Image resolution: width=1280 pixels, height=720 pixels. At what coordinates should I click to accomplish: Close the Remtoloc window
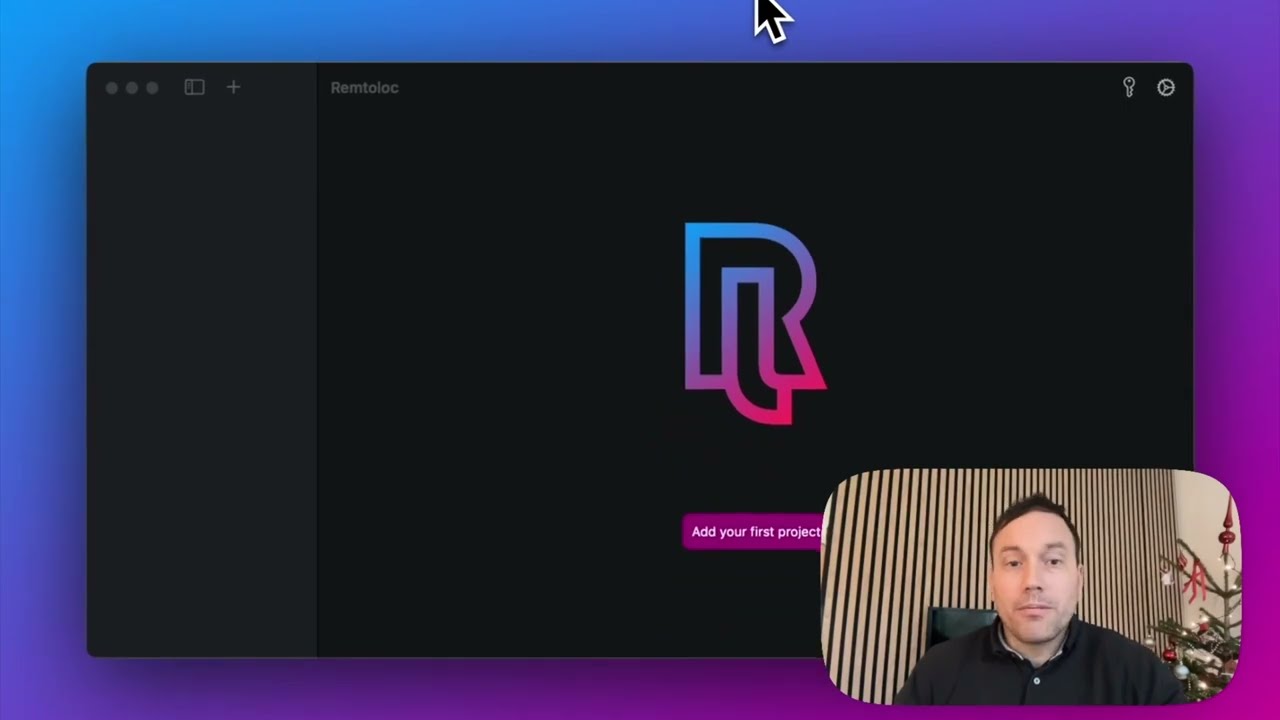pyautogui.click(x=112, y=88)
